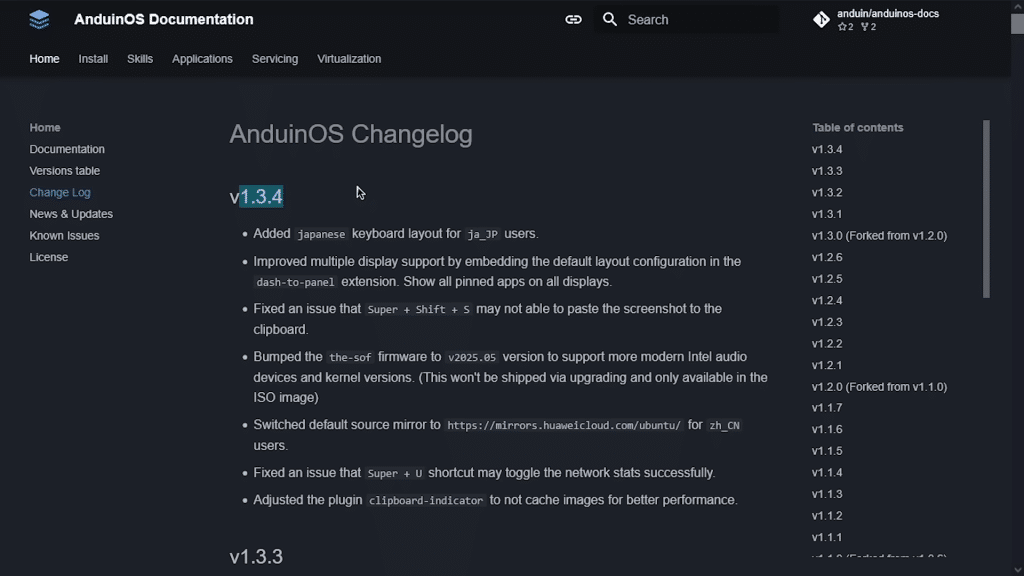The width and height of the screenshot is (1024, 576).
Task: Open the News & Updates page
Action: (71, 213)
